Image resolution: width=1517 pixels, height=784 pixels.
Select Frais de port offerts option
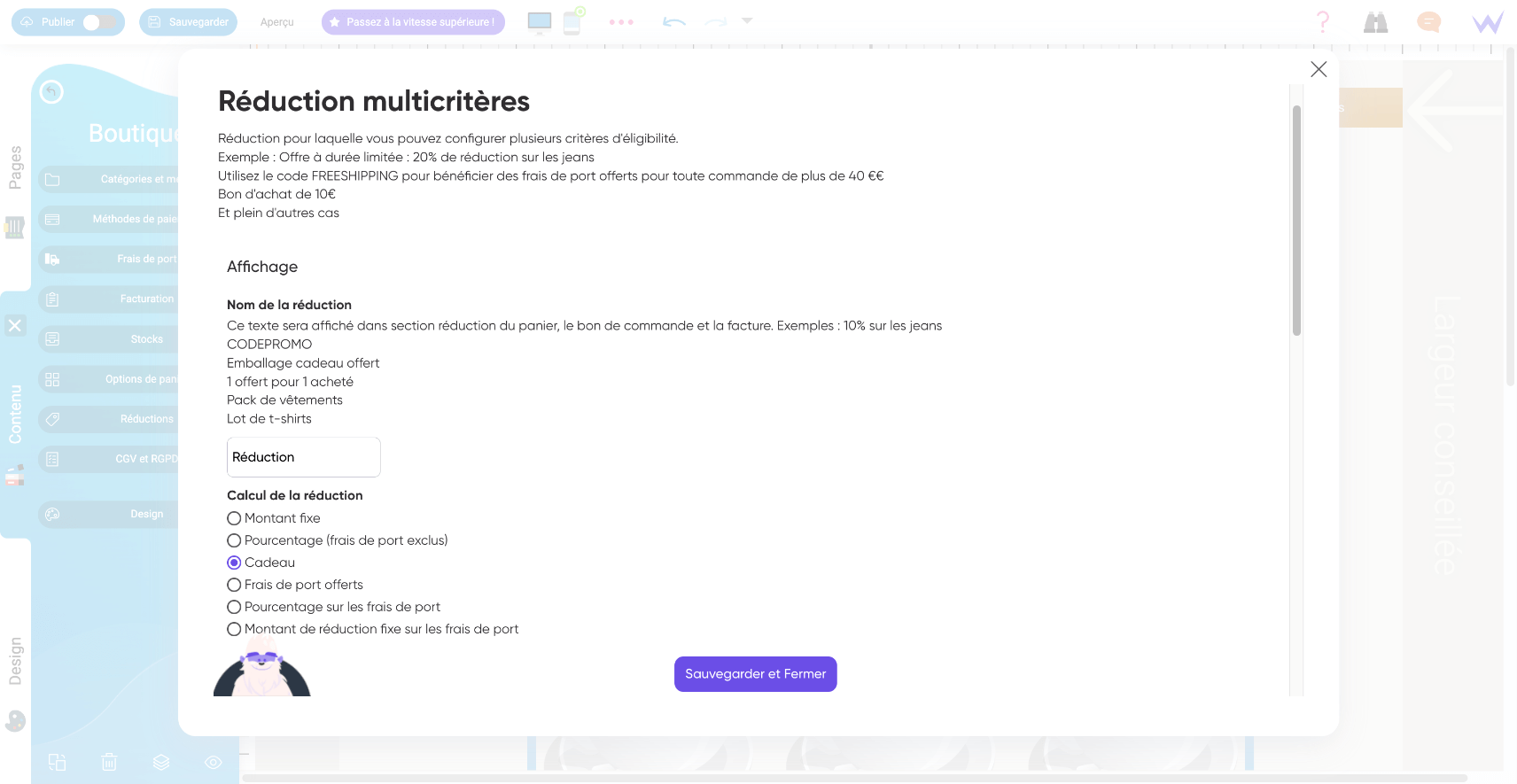[234, 585]
